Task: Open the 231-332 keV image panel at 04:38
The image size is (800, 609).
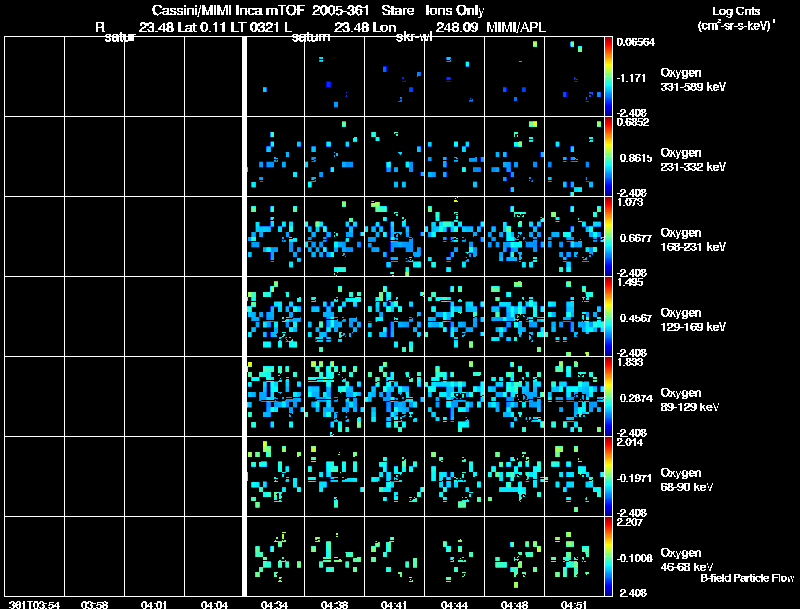Action: click(335, 157)
